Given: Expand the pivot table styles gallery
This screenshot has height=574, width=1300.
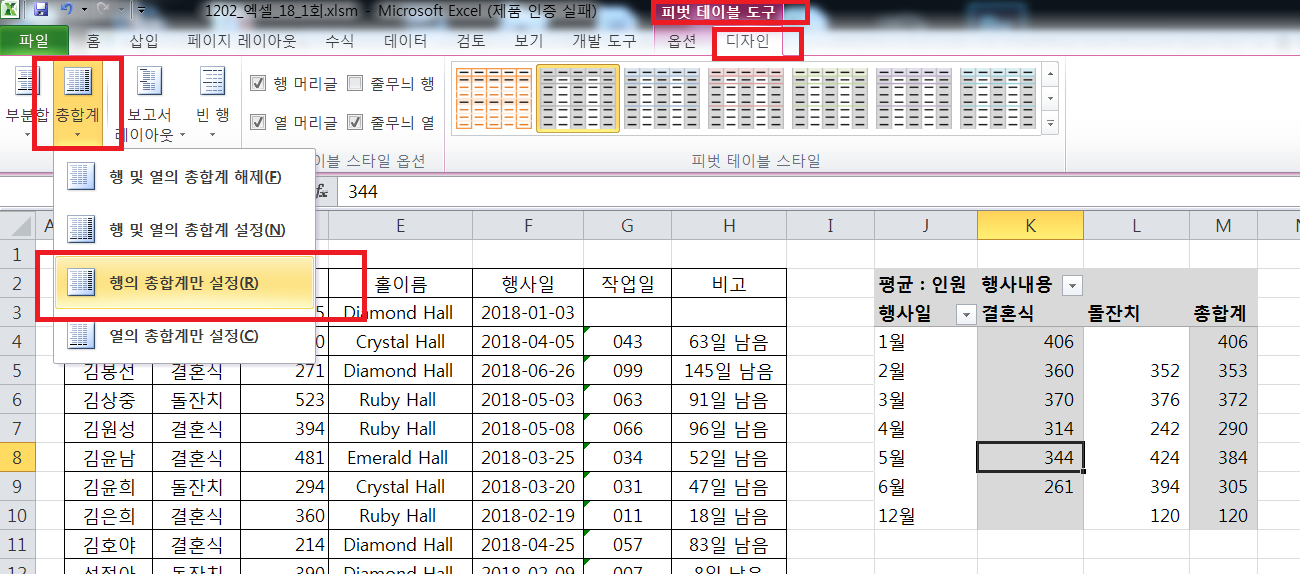Looking at the screenshot, I should (1050, 124).
